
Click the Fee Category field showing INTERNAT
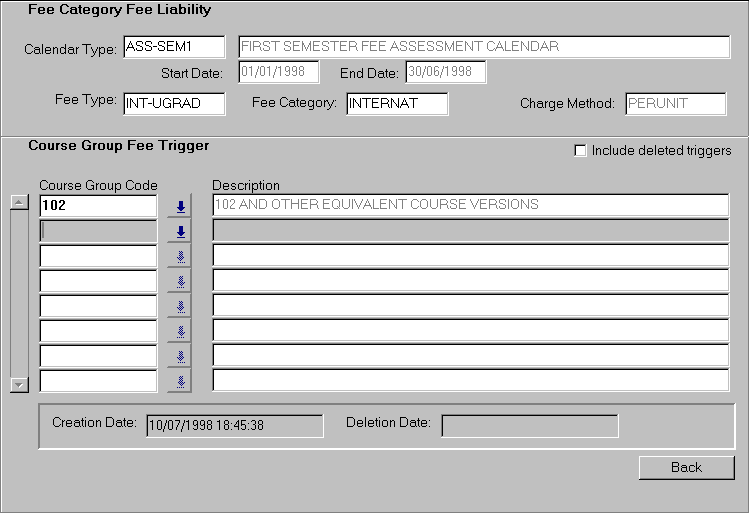[397, 103]
